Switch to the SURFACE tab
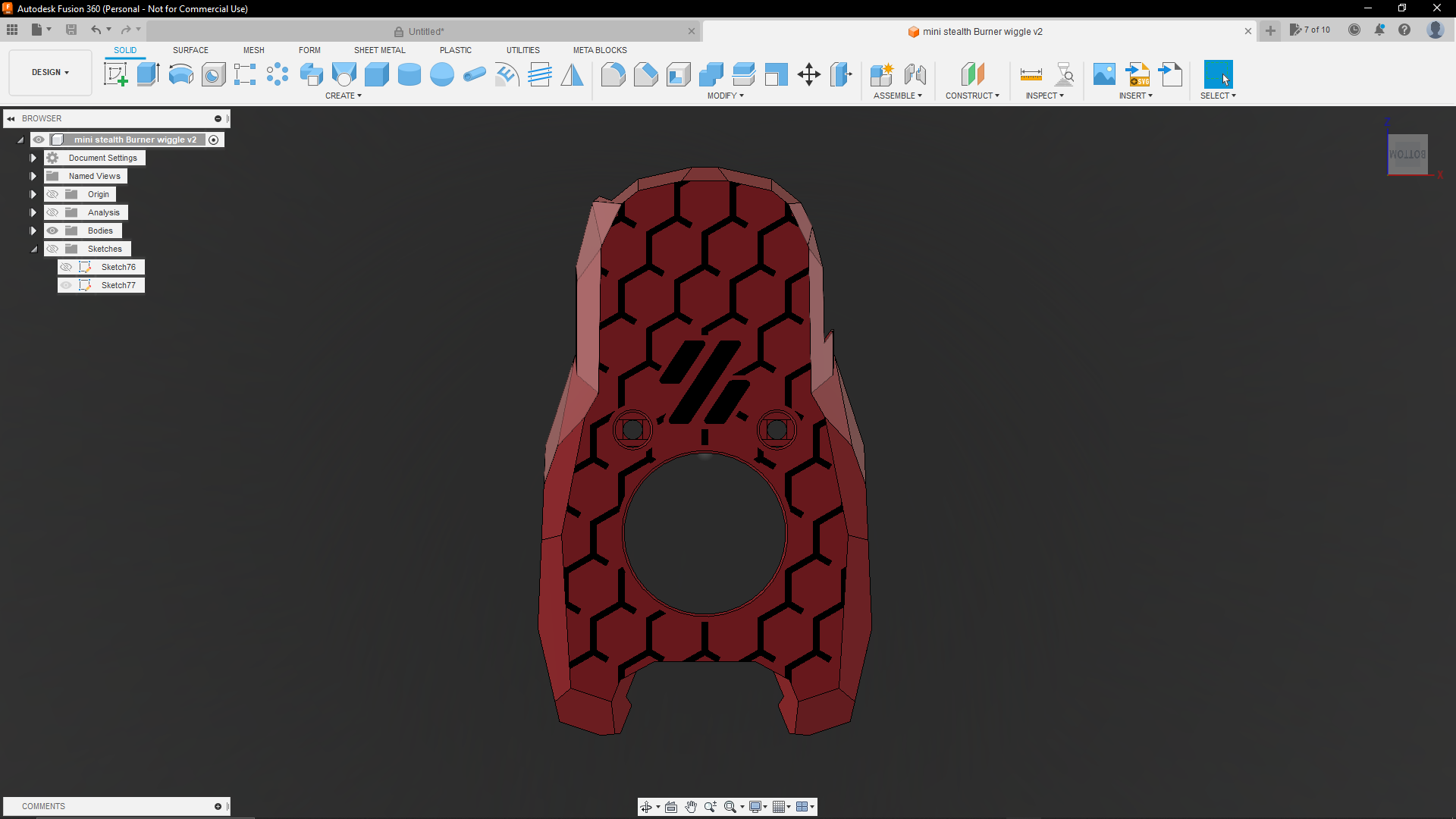This screenshot has width=1456, height=819. click(190, 50)
